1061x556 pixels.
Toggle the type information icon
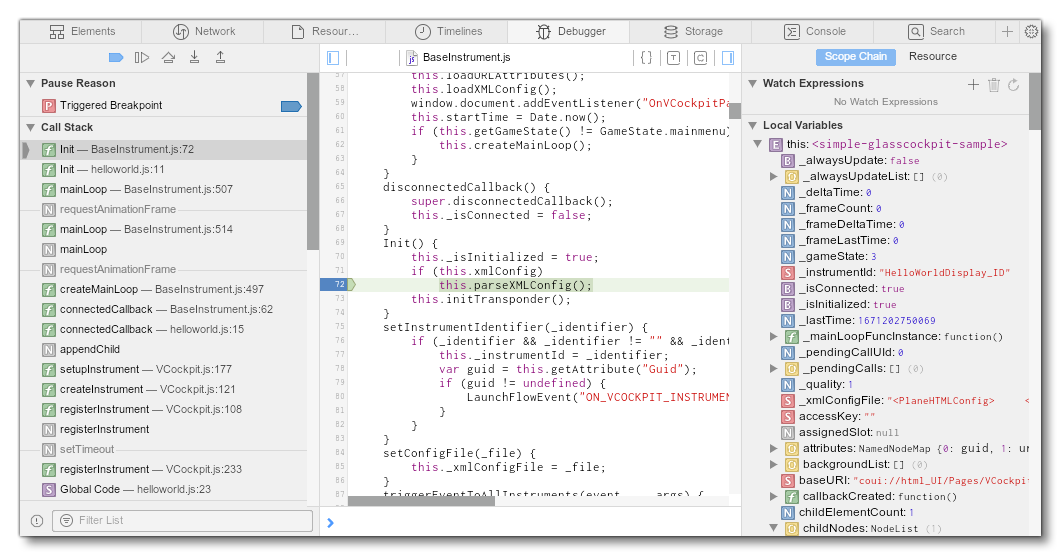pyautogui.click(x=673, y=57)
